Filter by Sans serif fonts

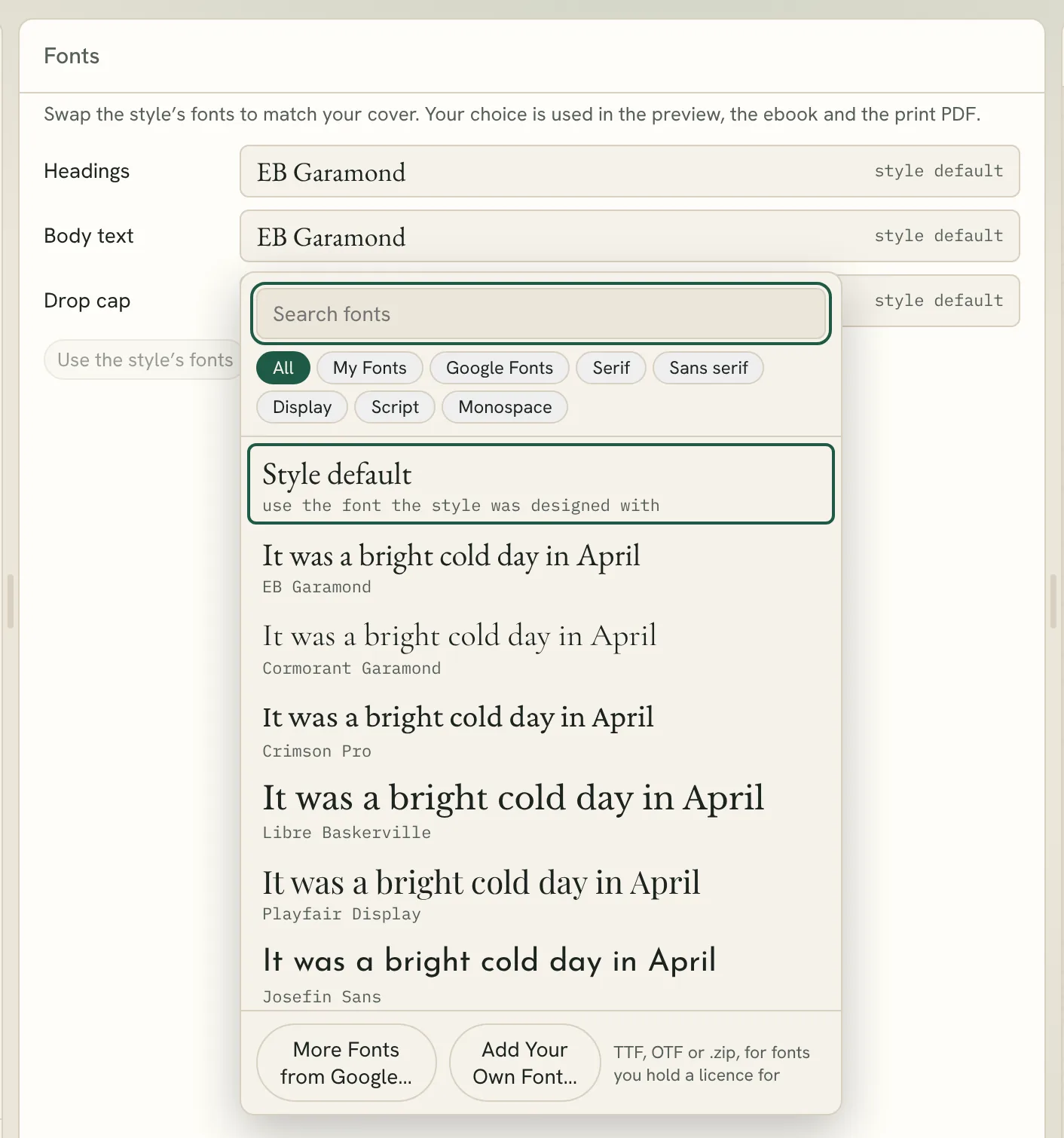coord(708,368)
